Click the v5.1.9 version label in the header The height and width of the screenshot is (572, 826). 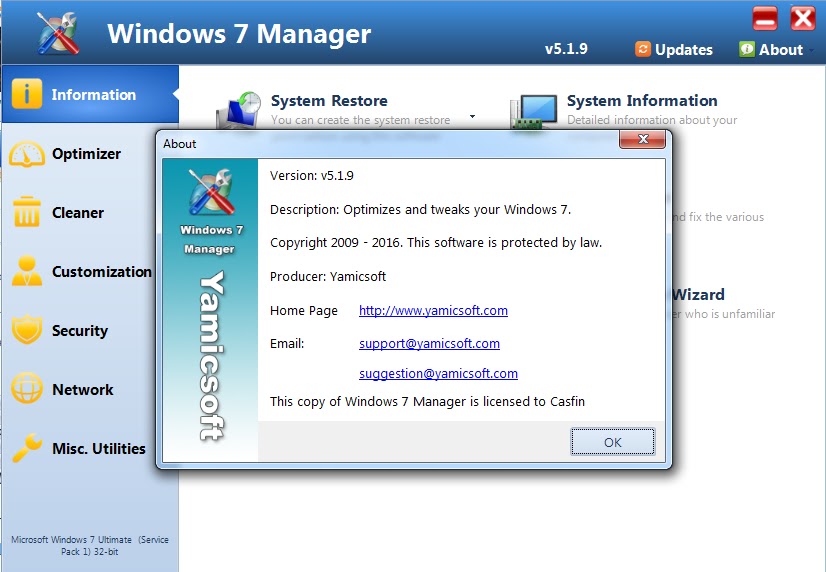click(x=566, y=49)
